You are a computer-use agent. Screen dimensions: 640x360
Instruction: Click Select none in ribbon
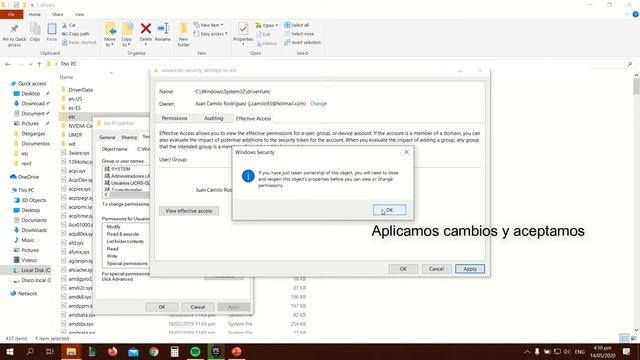[299, 34]
